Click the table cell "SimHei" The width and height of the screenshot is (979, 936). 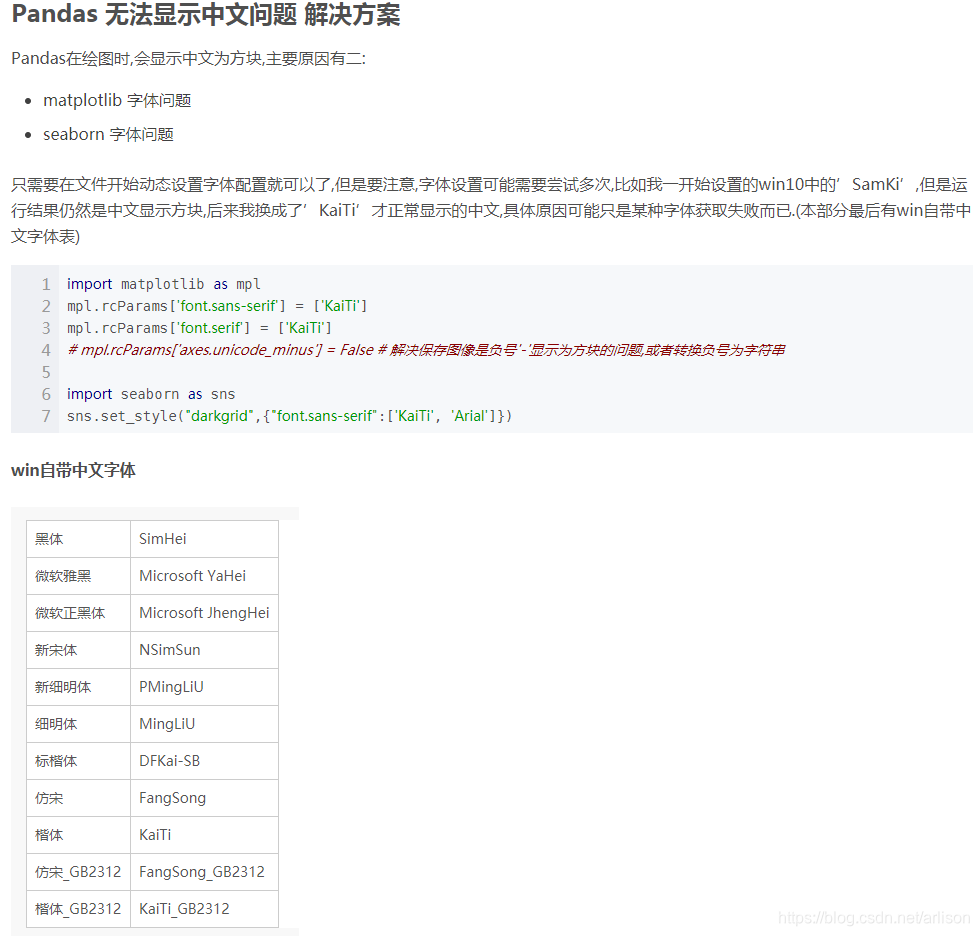[204, 539]
